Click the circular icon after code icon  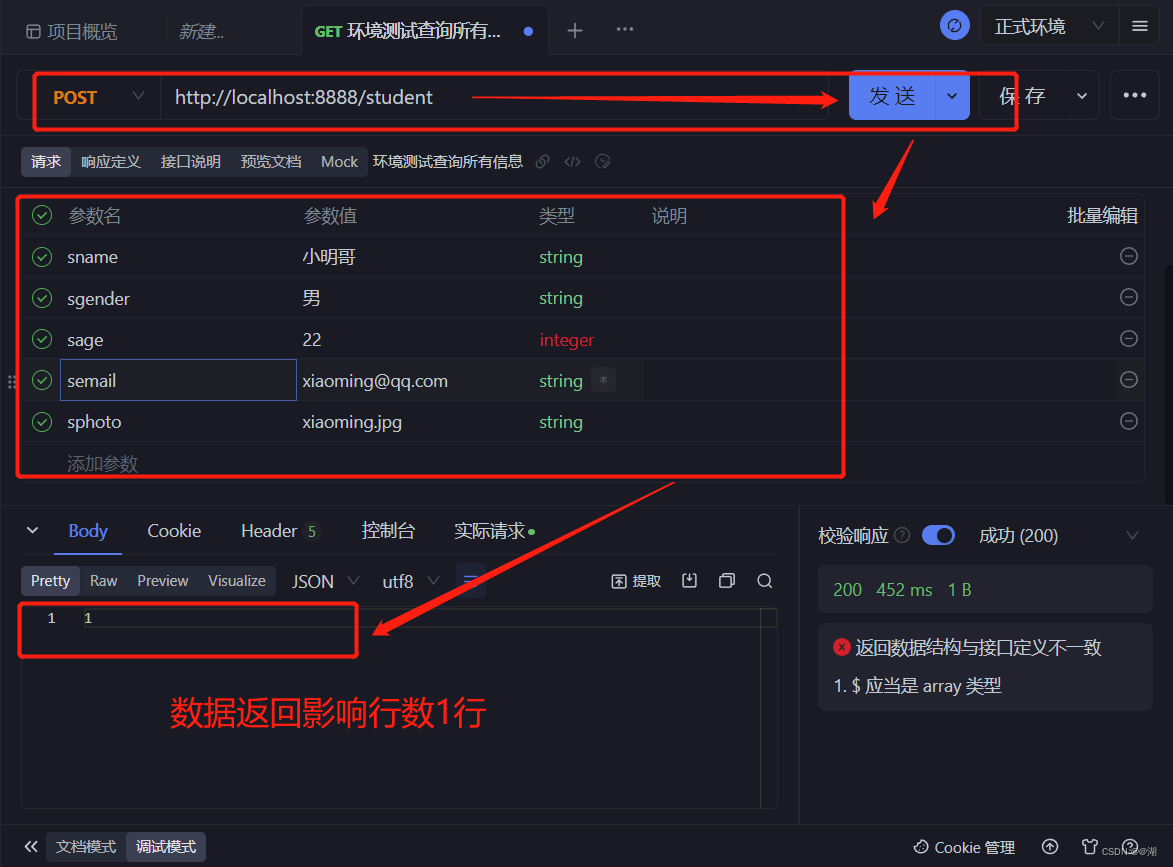click(602, 162)
